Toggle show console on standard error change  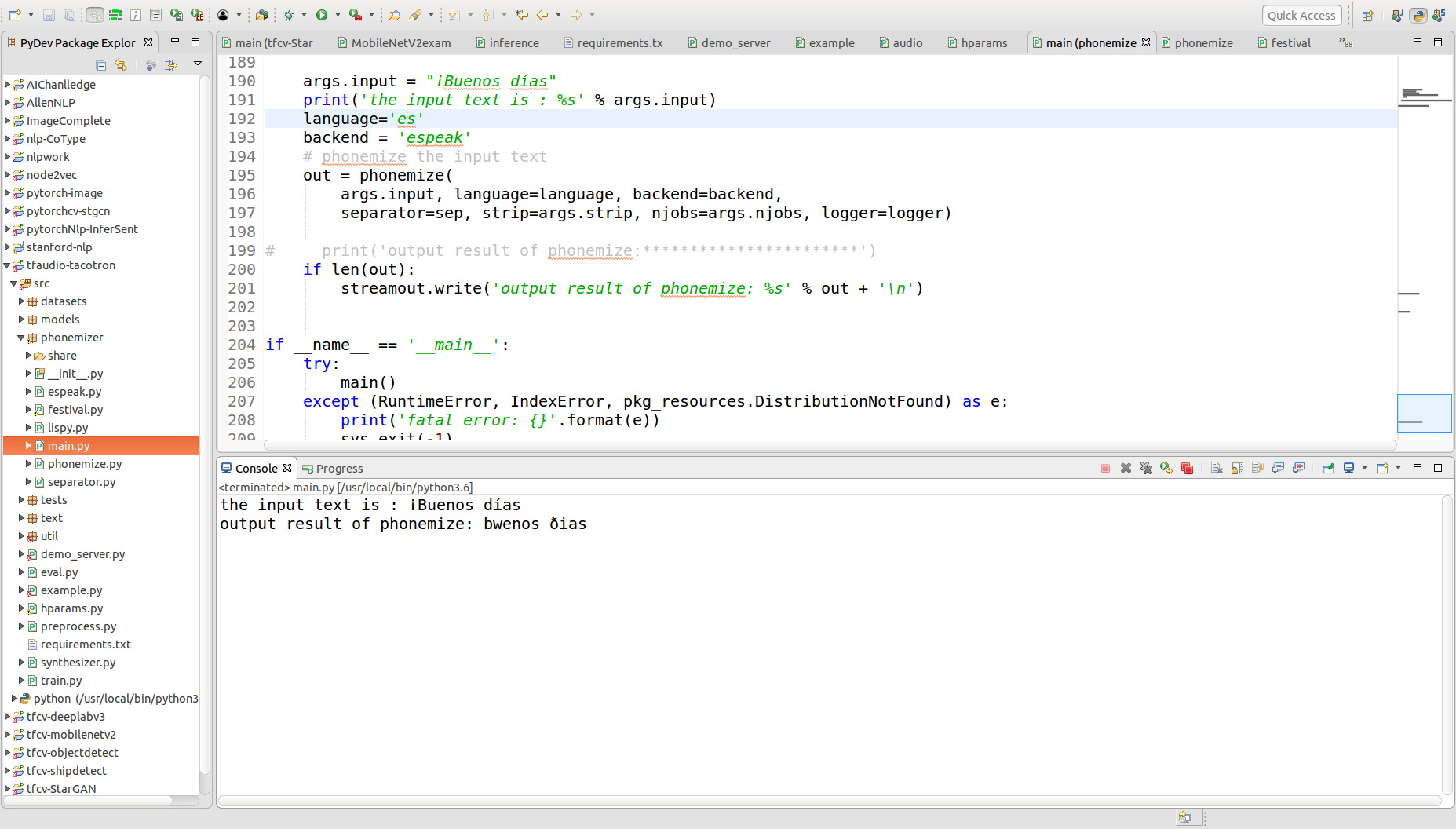point(1298,469)
